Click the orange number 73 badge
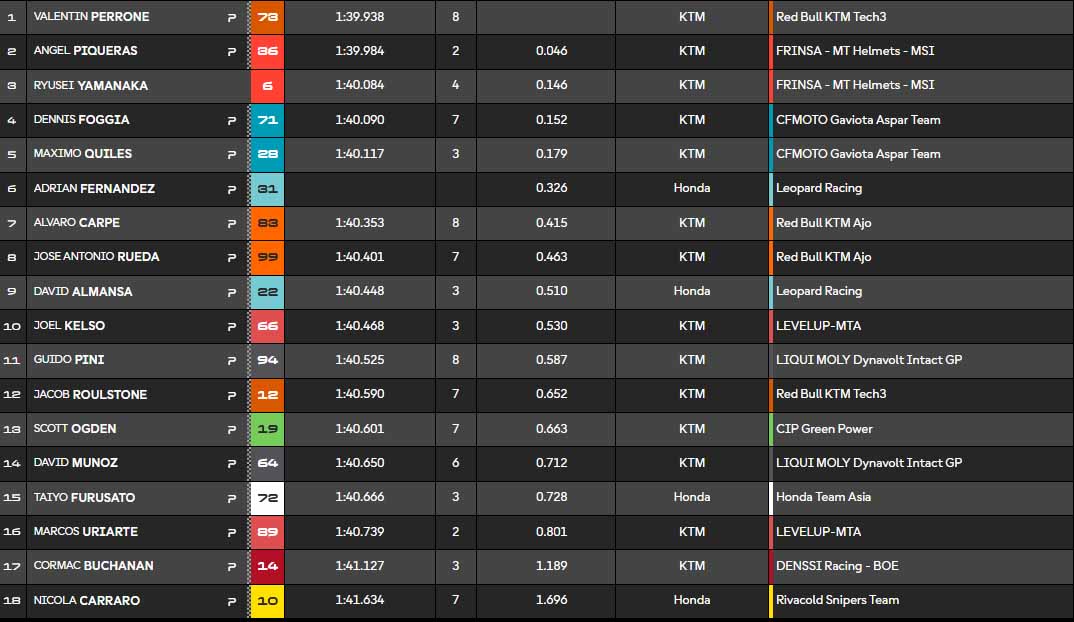The width and height of the screenshot is (1074, 622). click(268, 17)
